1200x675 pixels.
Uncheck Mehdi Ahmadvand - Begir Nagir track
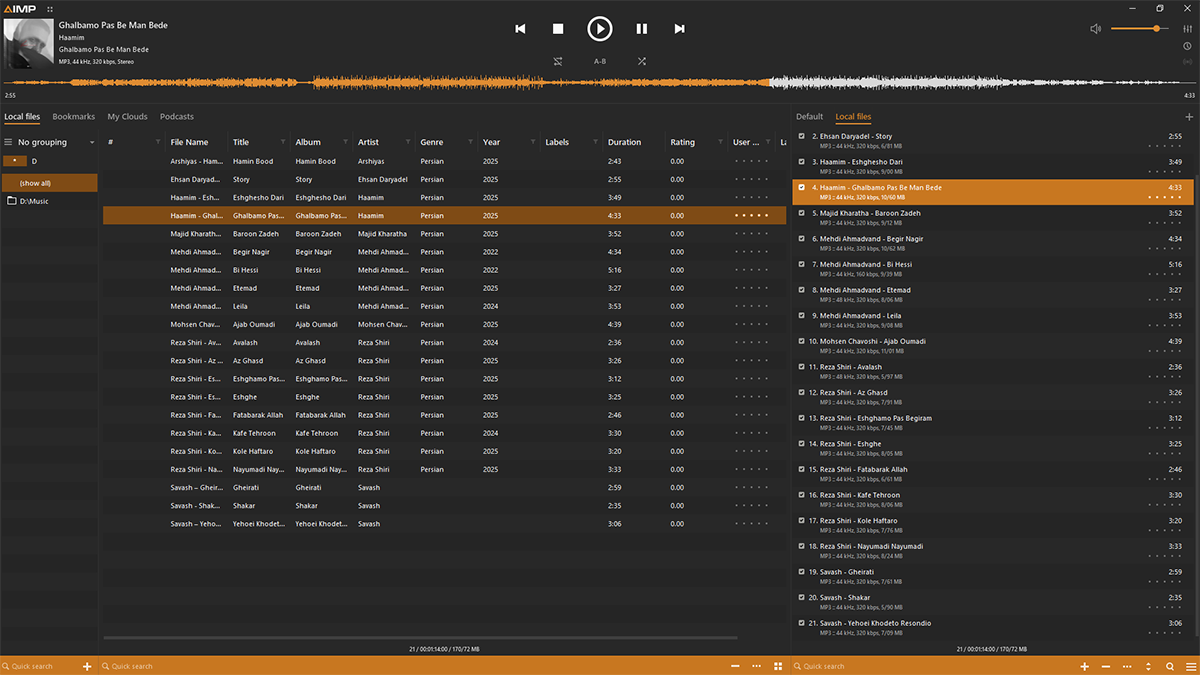[802, 238]
